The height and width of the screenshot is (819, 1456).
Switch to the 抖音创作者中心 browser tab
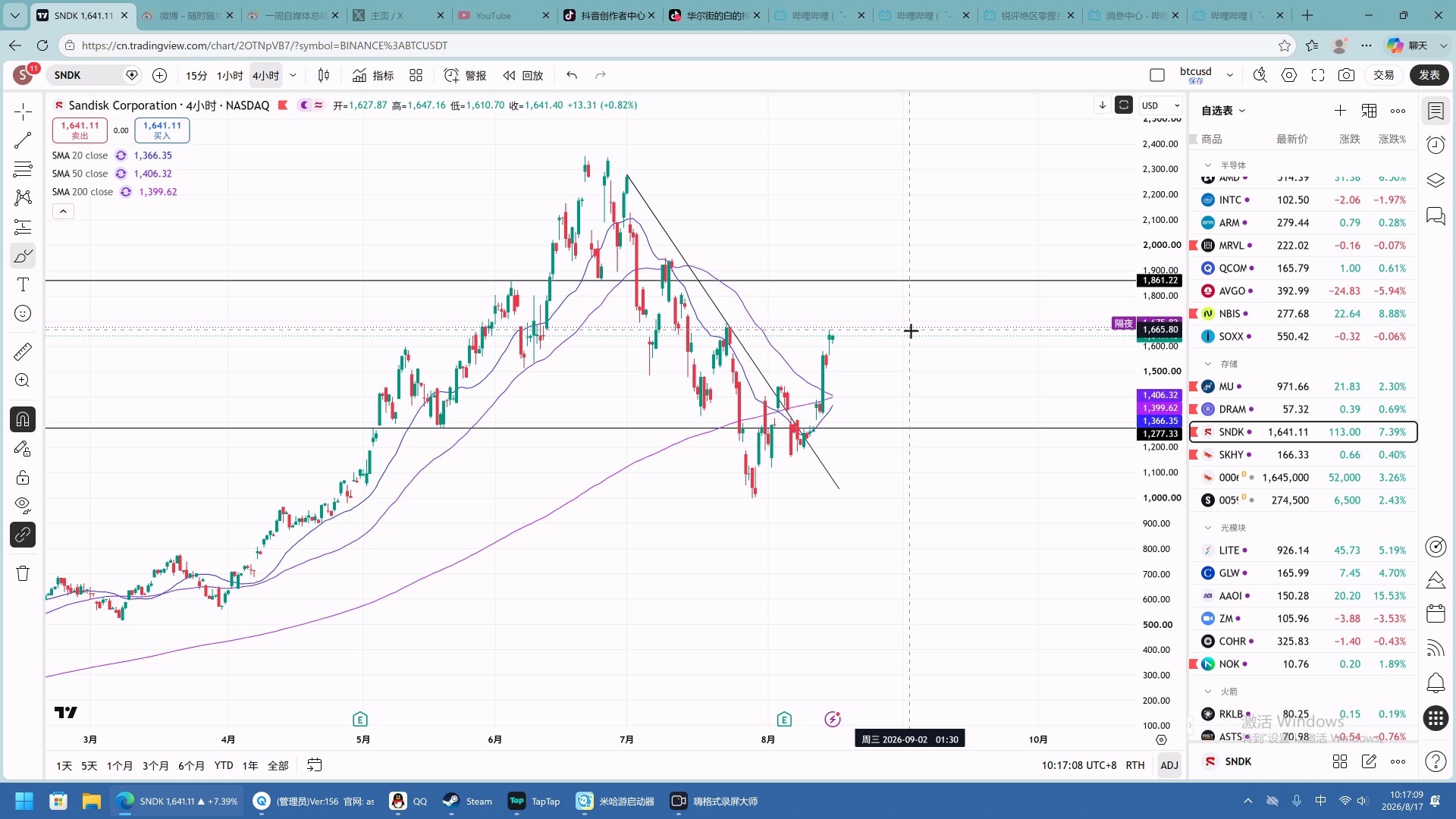click(x=609, y=15)
